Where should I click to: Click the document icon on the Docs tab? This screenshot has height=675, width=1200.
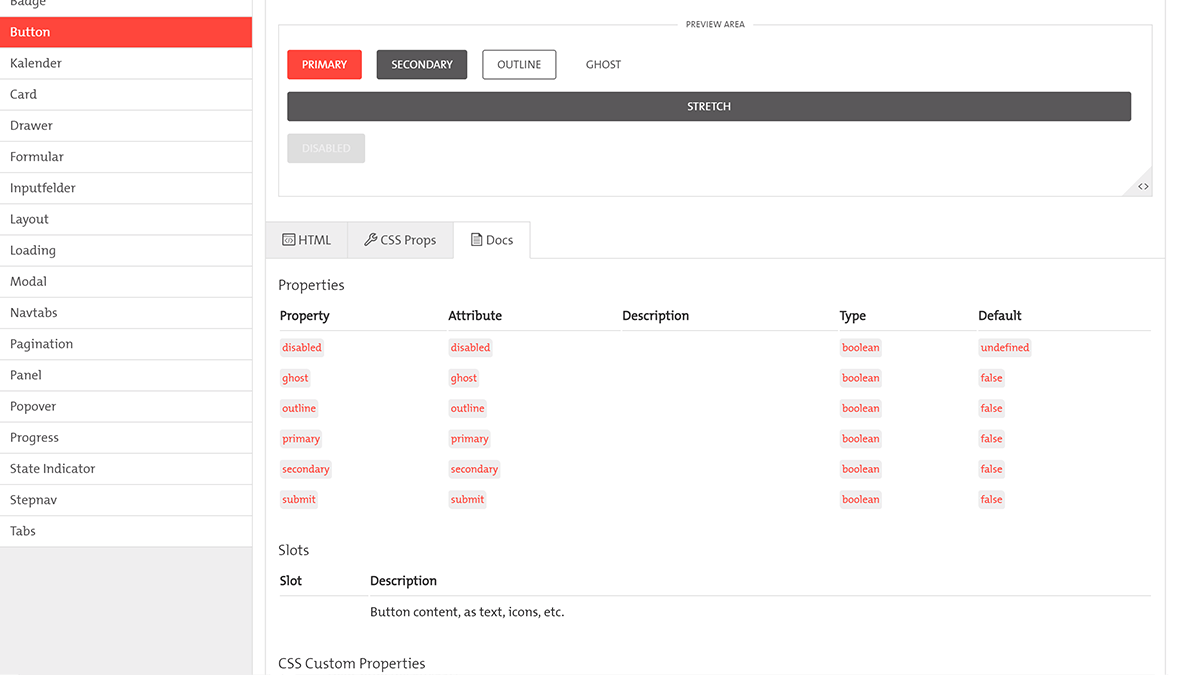[x=478, y=239]
